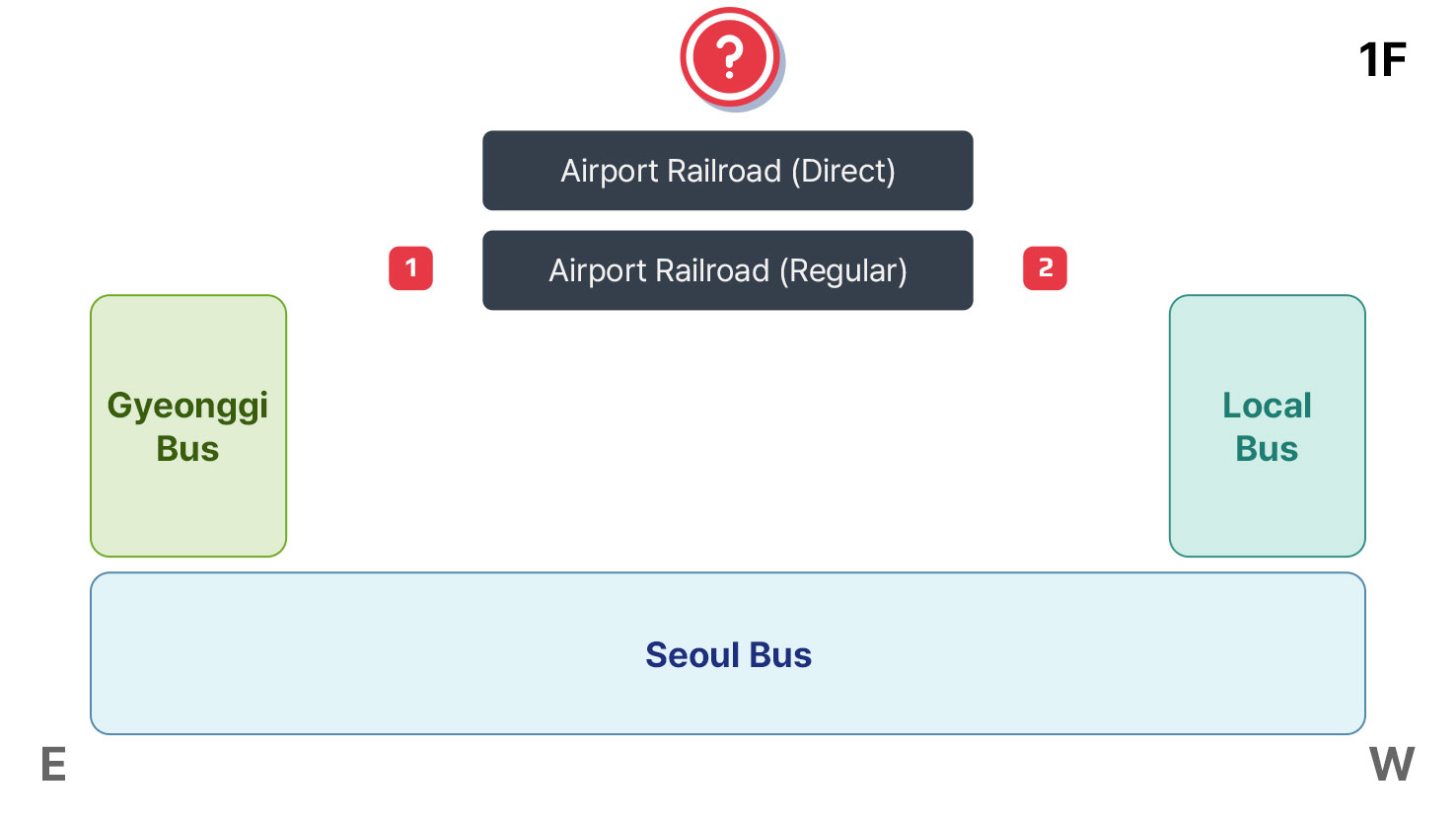Click the E direction label
1456x824 pixels.
(53, 765)
